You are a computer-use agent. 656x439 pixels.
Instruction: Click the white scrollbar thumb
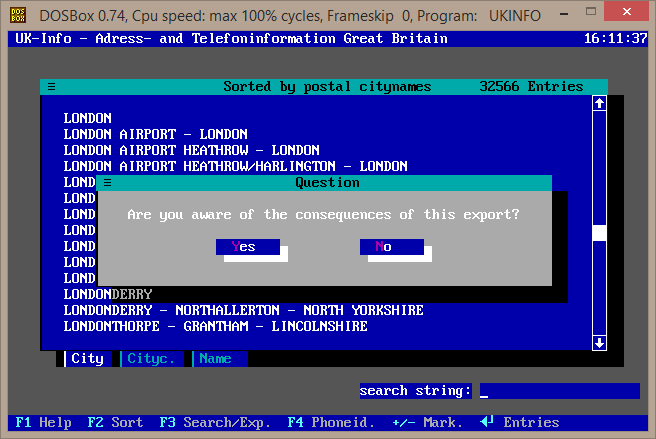click(x=600, y=233)
